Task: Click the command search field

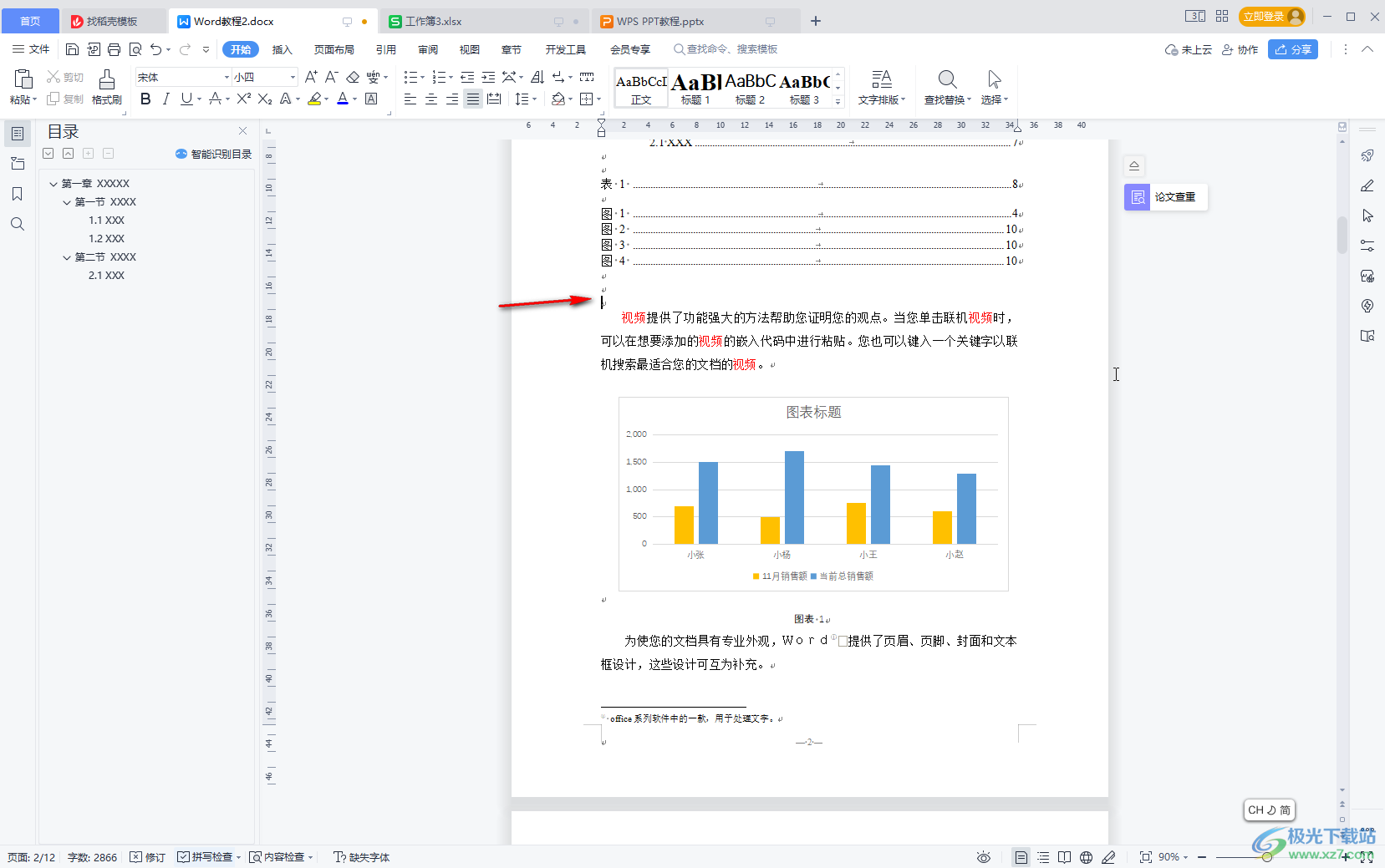Action: [x=726, y=49]
